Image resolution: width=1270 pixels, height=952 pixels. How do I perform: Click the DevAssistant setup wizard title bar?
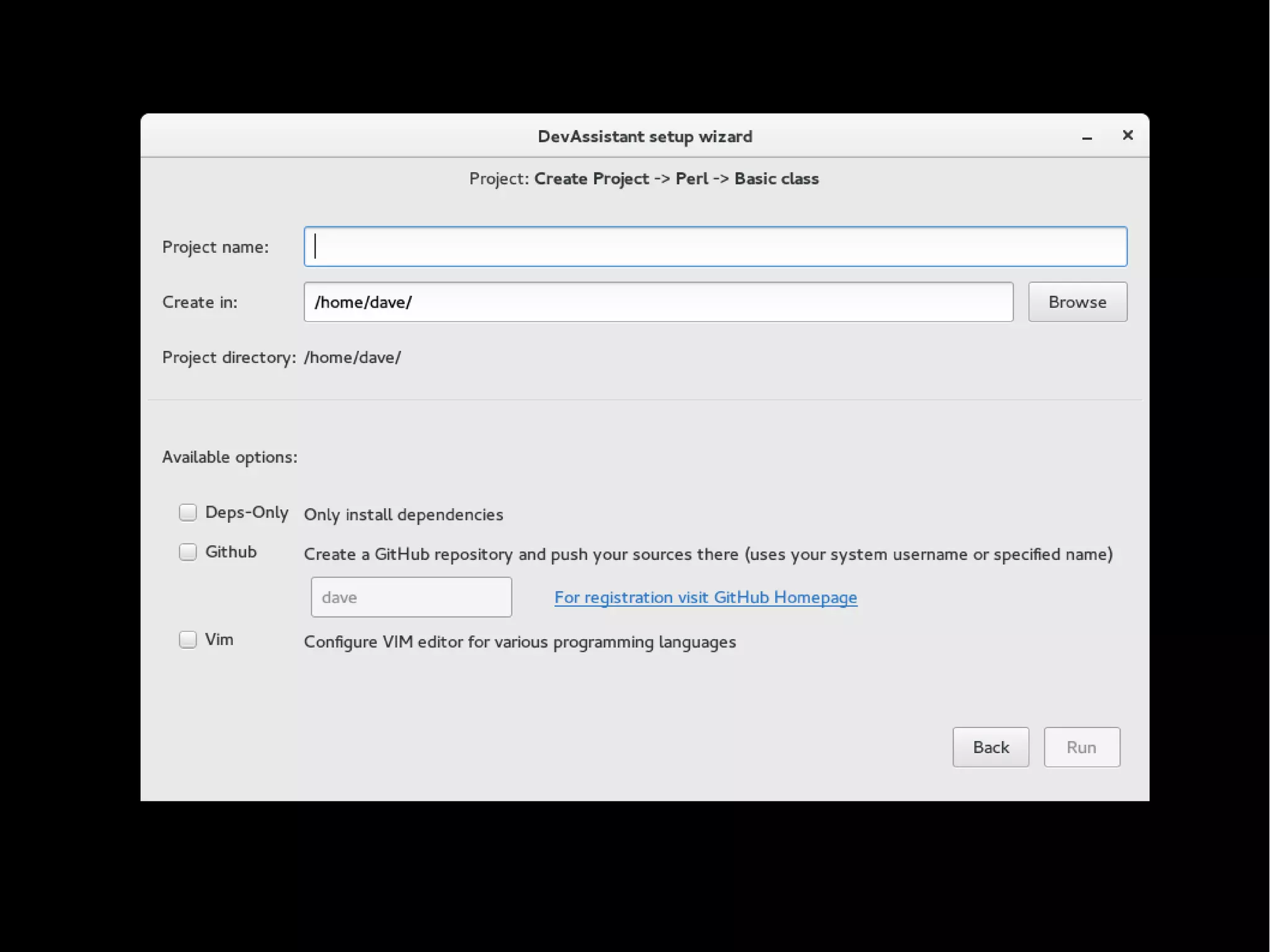(x=644, y=136)
